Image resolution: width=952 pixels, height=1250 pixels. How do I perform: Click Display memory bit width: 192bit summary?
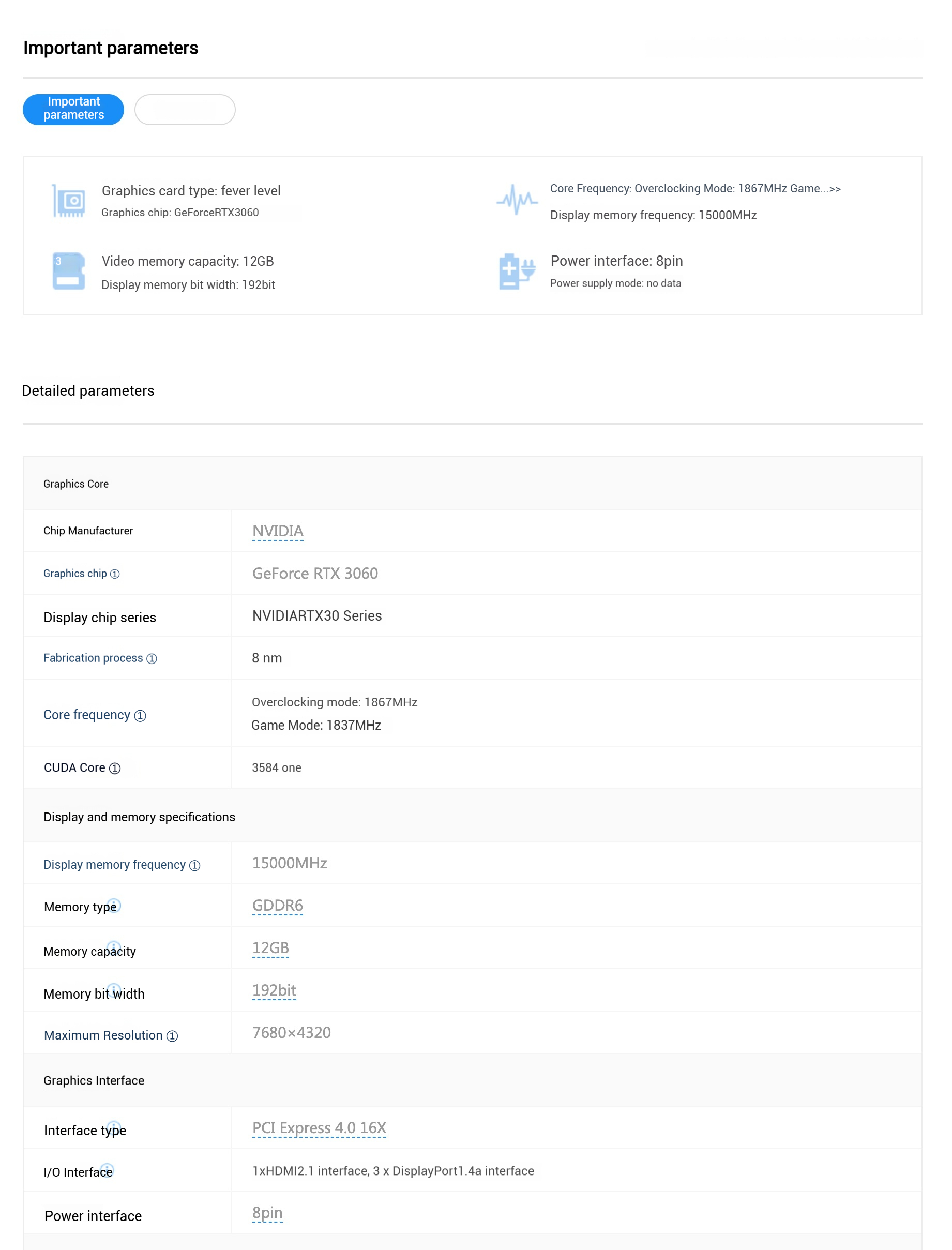tap(188, 285)
